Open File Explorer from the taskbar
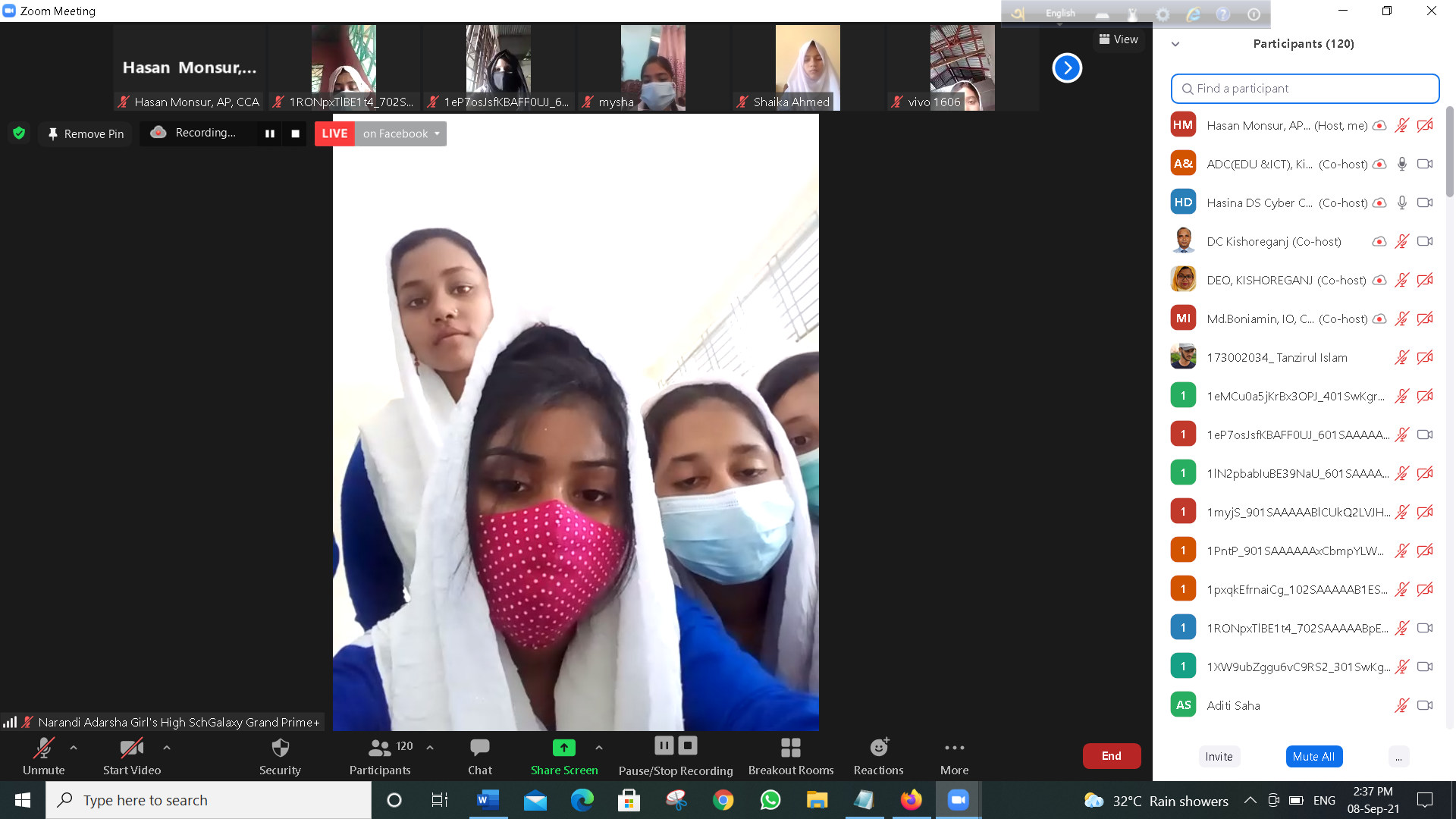The width and height of the screenshot is (1456, 819). click(817, 800)
